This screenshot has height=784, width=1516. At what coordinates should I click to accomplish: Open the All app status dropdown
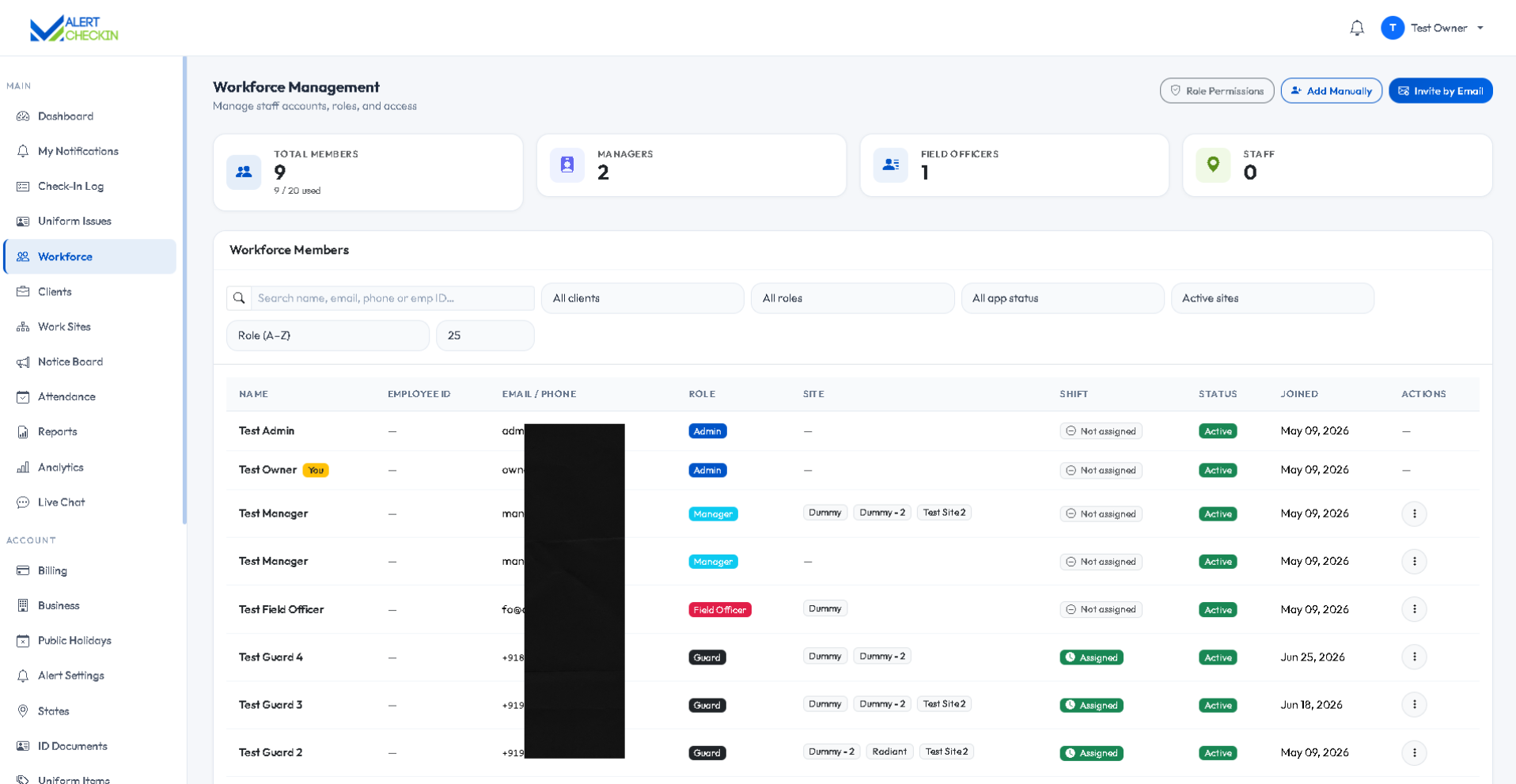1063,298
